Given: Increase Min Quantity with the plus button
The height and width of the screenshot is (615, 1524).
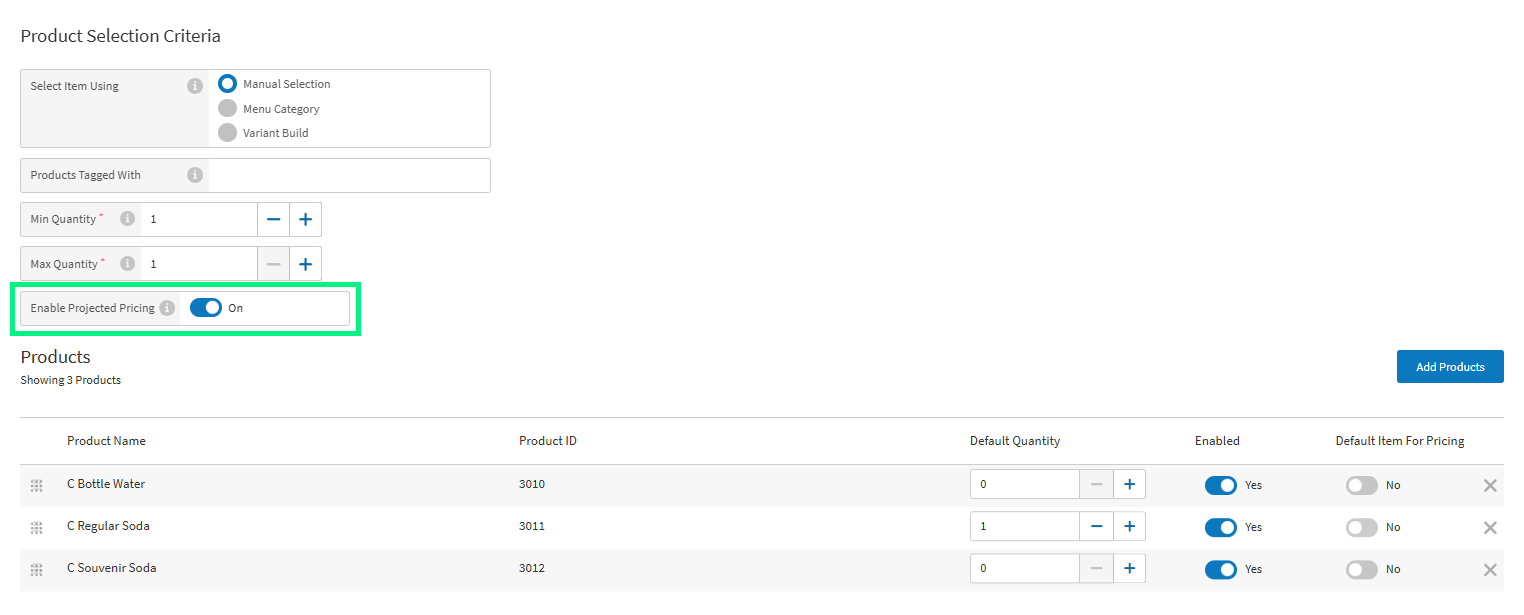Looking at the screenshot, I should [x=305, y=219].
